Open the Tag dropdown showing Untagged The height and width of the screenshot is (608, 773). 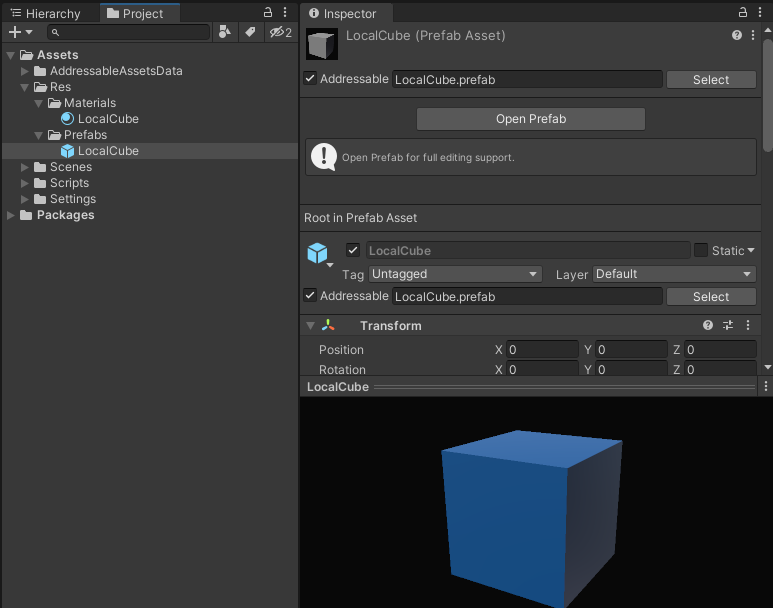click(x=455, y=274)
